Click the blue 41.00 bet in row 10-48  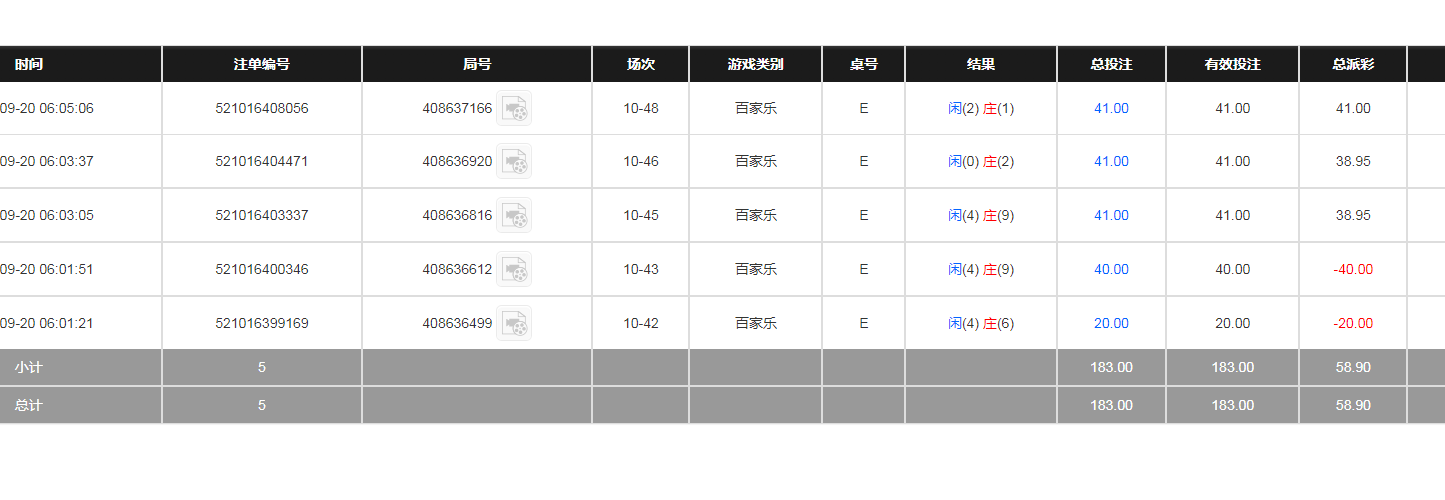point(1111,108)
